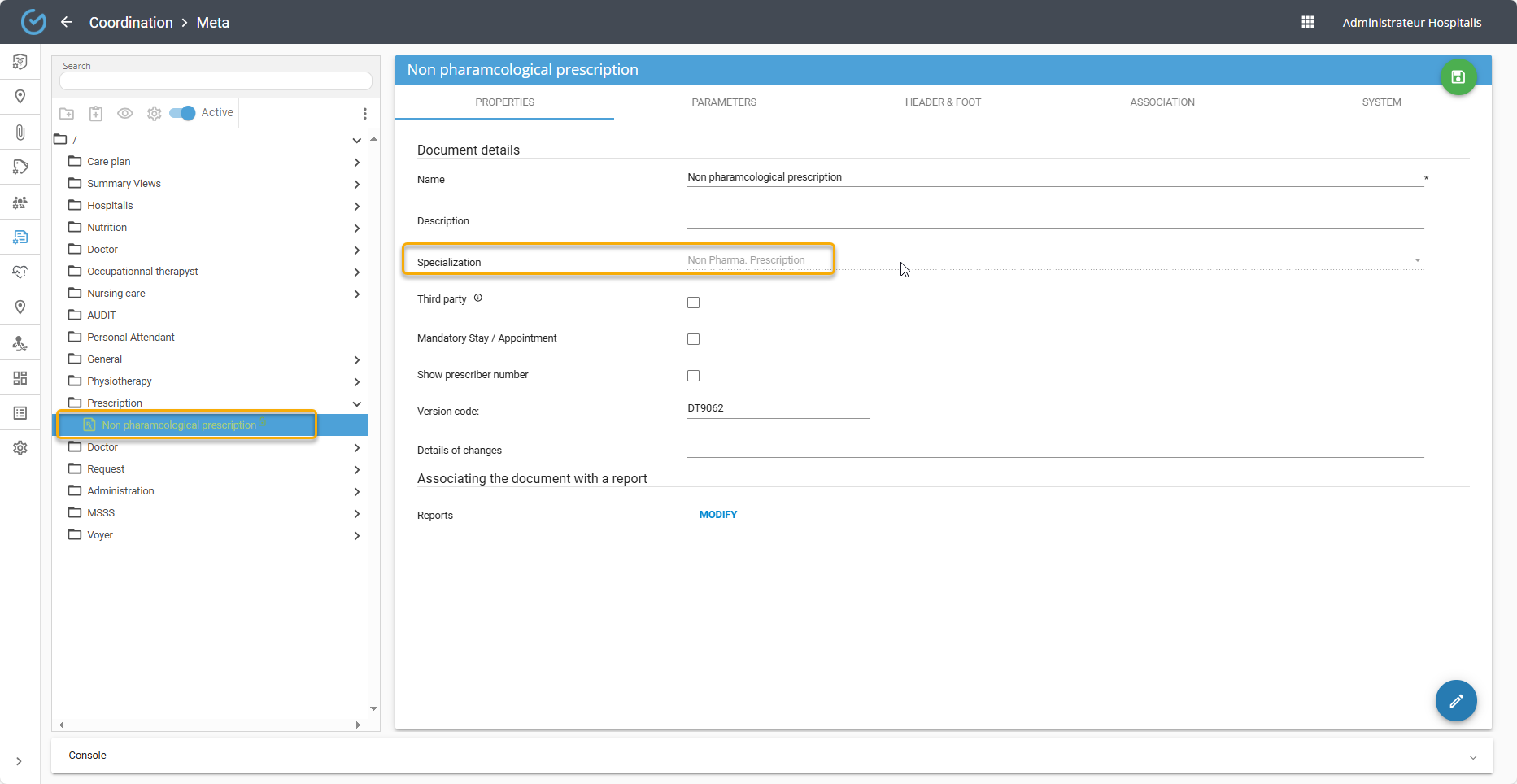Open the three-dot more options menu

(x=364, y=114)
